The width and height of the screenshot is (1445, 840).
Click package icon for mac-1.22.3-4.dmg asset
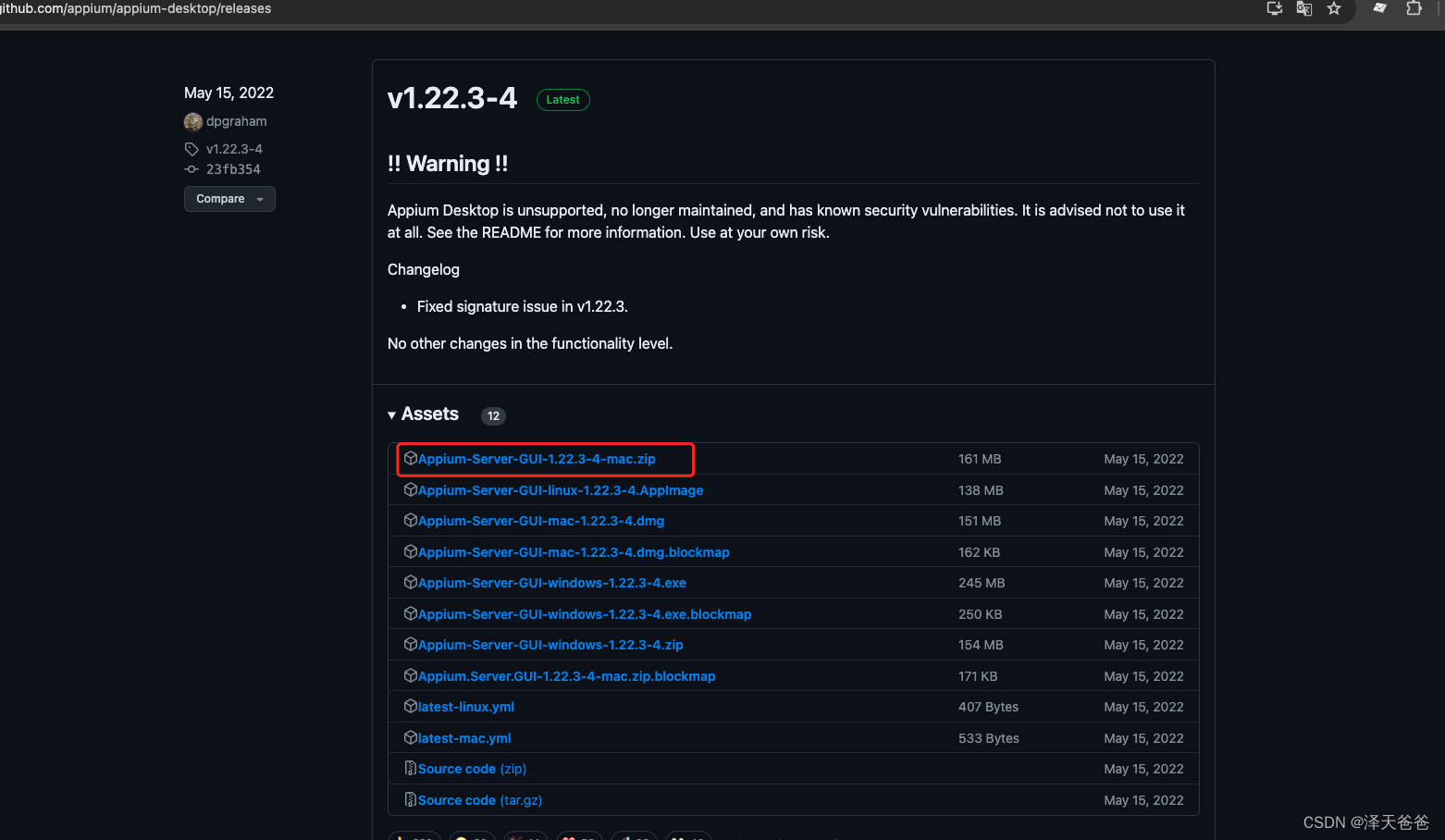411,520
